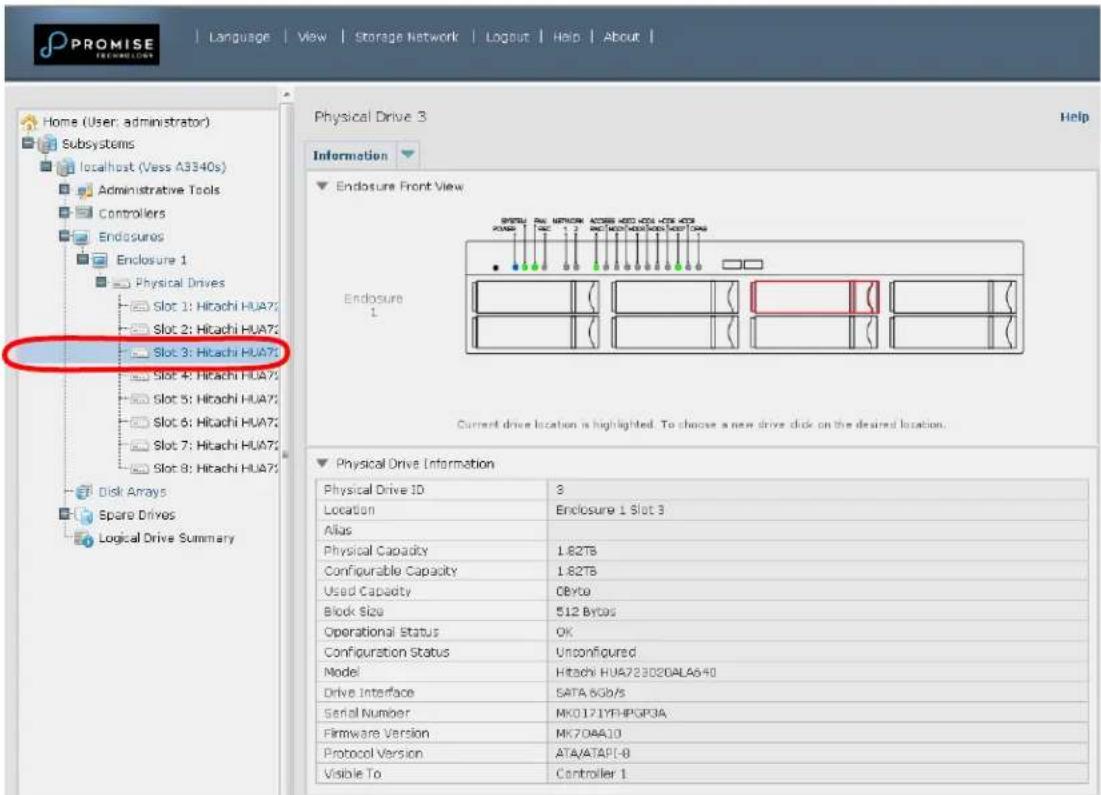Click the Visible To value Controller 1
Screen dimensions: 1101x795
591,774
